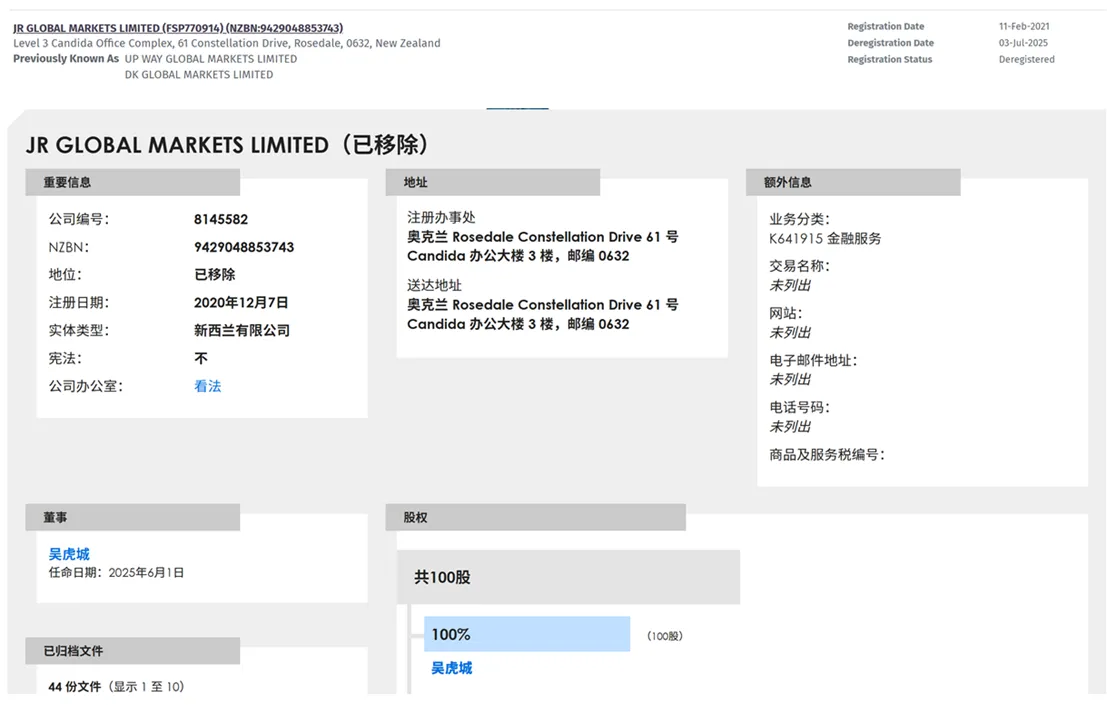Click DK GLOBAL MARKETS LIMITED former name
Image resolution: width=1107 pixels, height=705 pixels.
[199, 75]
